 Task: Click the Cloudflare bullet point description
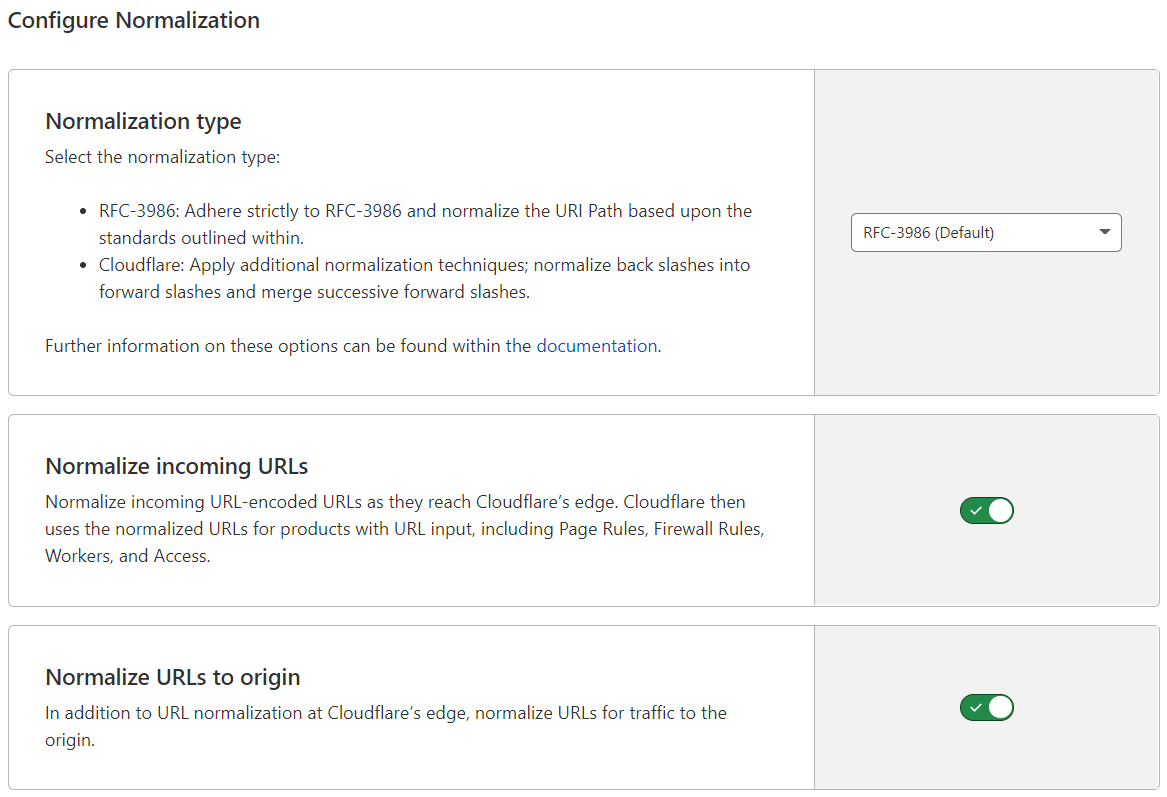(x=423, y=278)
